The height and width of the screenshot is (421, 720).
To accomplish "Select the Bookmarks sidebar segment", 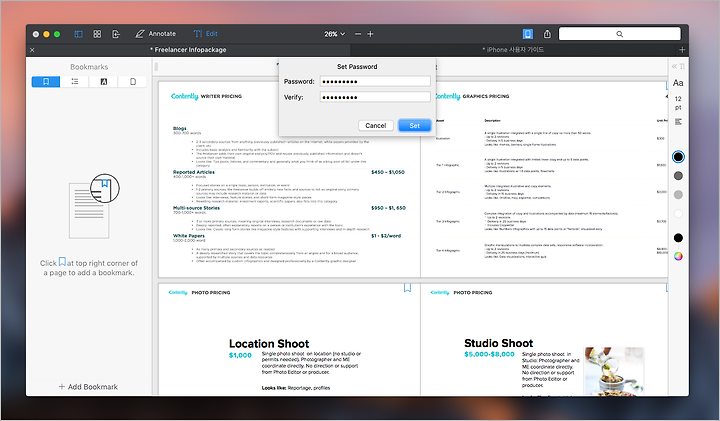I will click(x=46, y=82).
